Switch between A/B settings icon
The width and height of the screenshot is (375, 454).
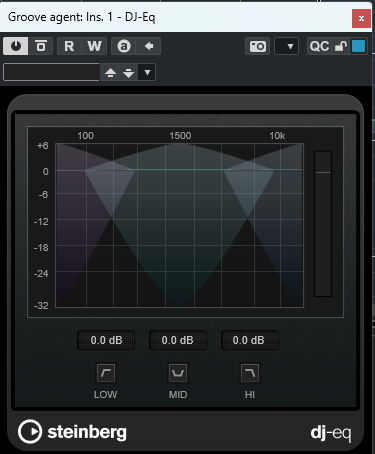coord(124,46)
